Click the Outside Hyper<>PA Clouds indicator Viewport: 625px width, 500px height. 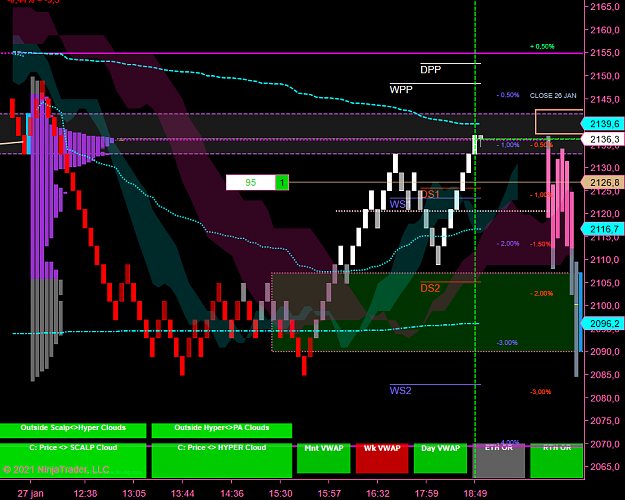(222, 430)
